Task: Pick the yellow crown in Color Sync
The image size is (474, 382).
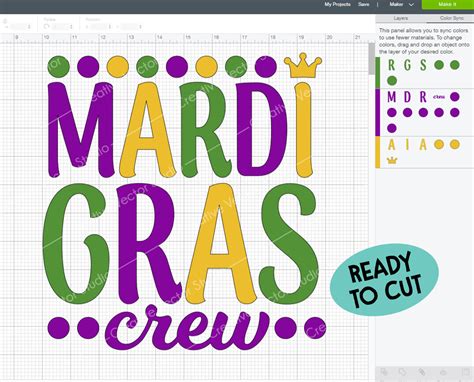Action: pos(392,161)
